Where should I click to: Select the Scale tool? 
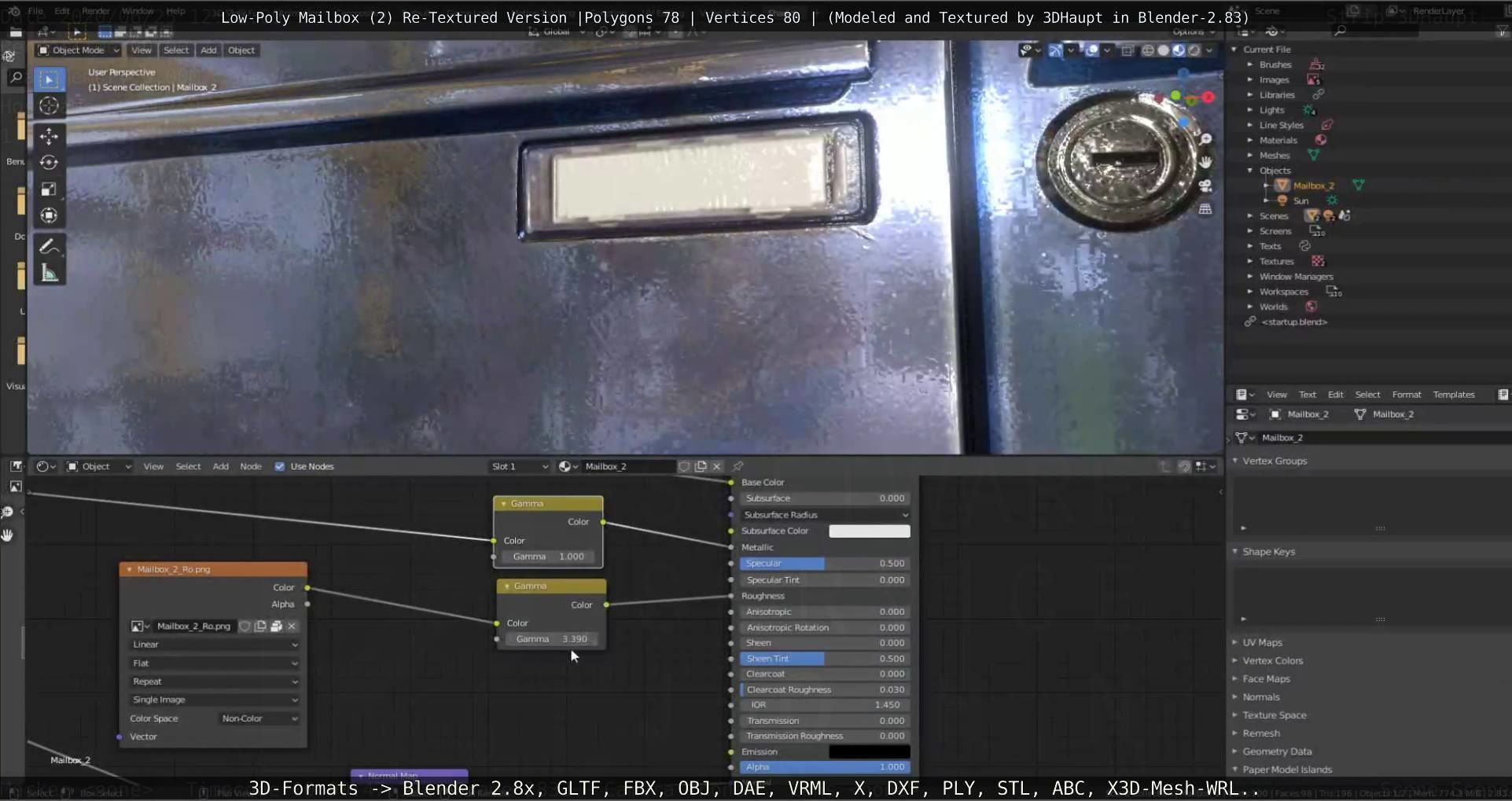[x=49, y=189]
